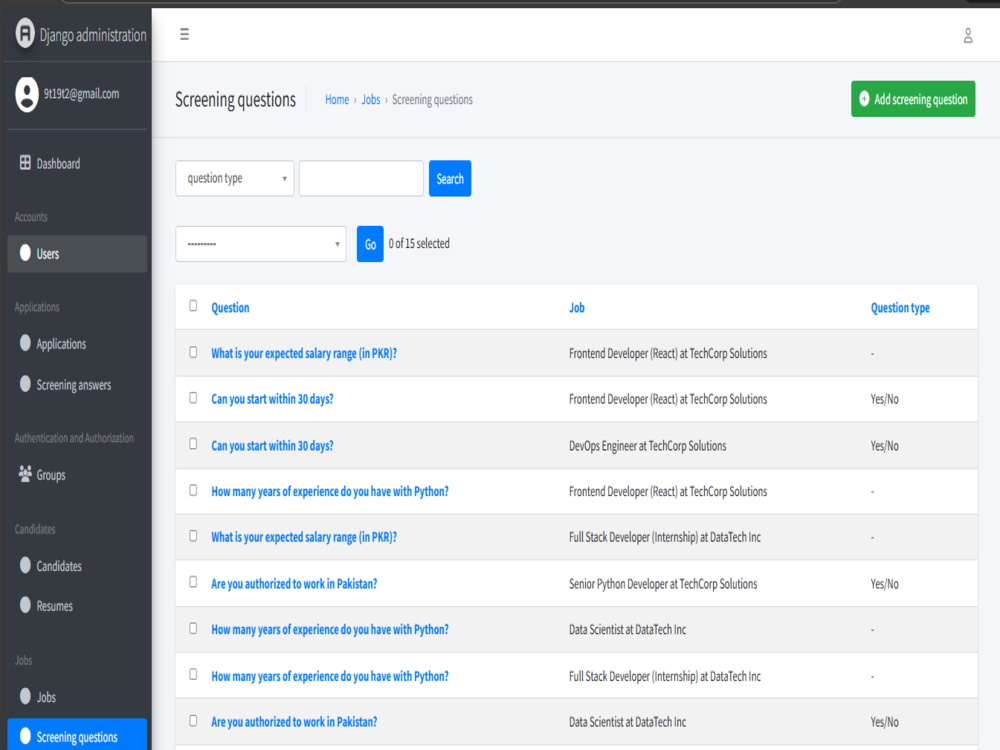The width and height of the screenshot is (1000, 750).
Task: Sort by the Job column header
Action: point(577,307)
